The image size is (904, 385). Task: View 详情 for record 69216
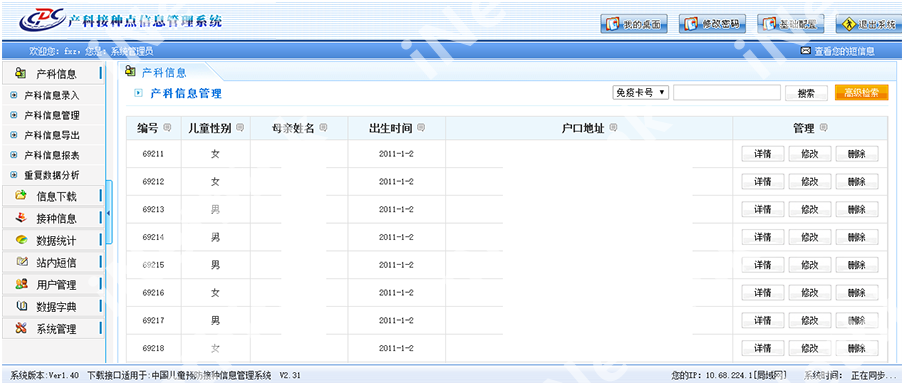click(762, 293)
